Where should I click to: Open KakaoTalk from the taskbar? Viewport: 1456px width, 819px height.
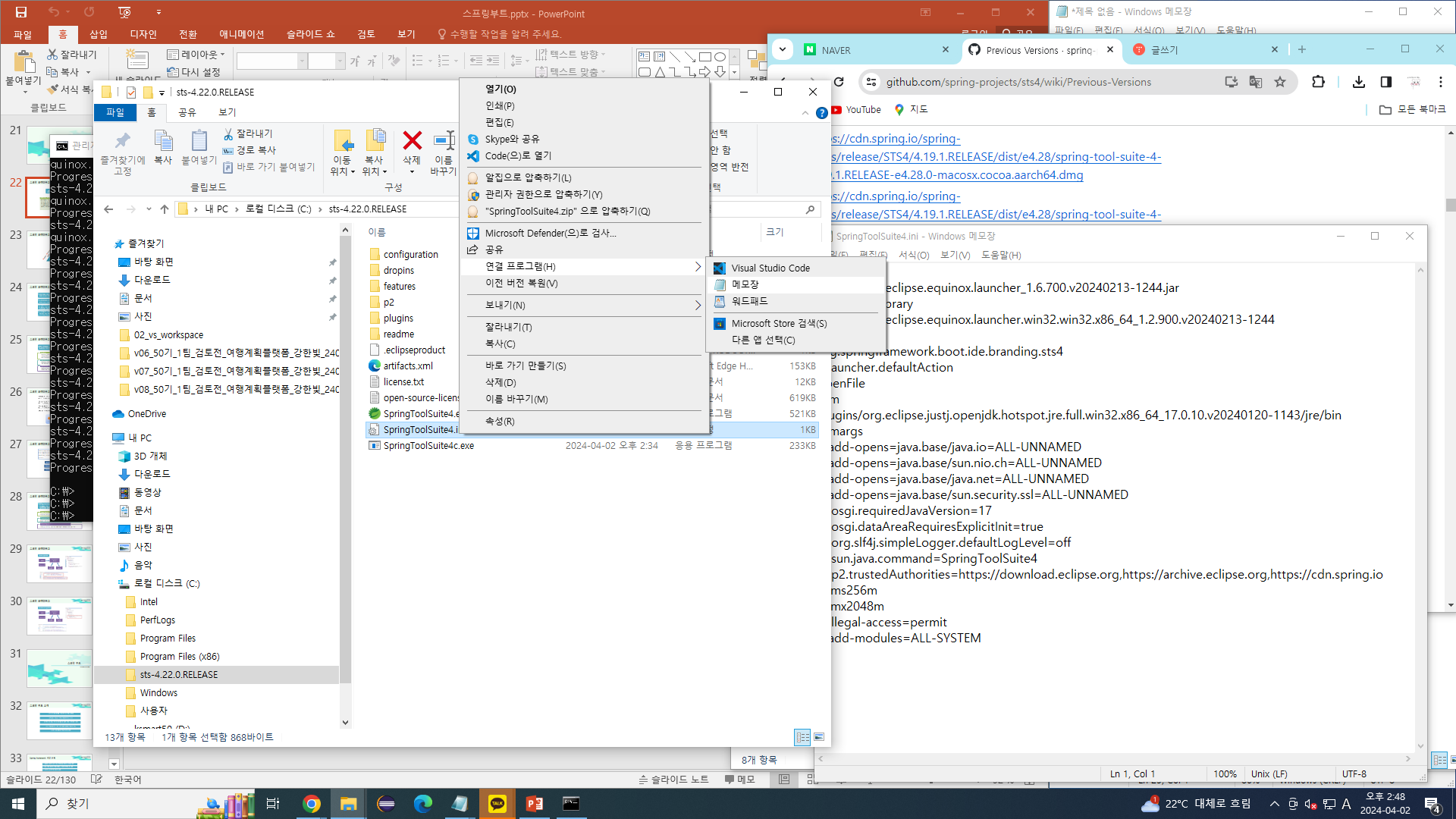(x=497, y=804)
